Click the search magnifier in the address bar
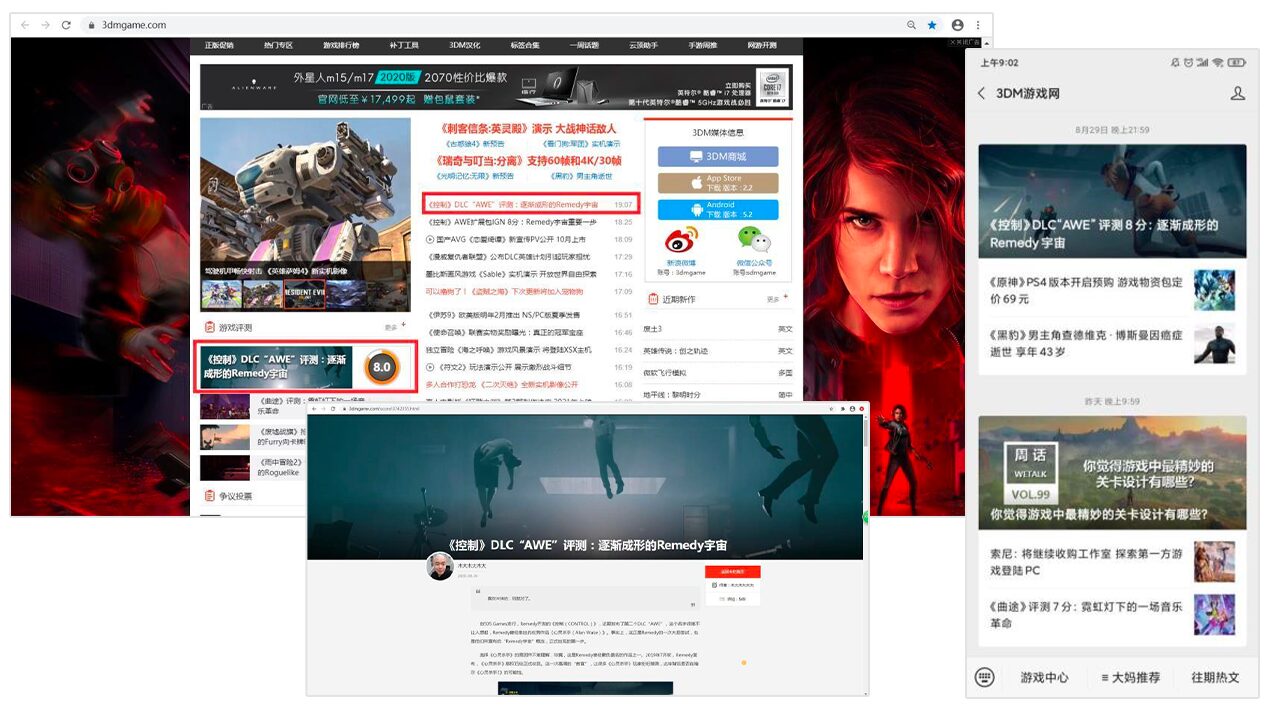This screenshot has height=720, width=1280. (x=911, y=25)
